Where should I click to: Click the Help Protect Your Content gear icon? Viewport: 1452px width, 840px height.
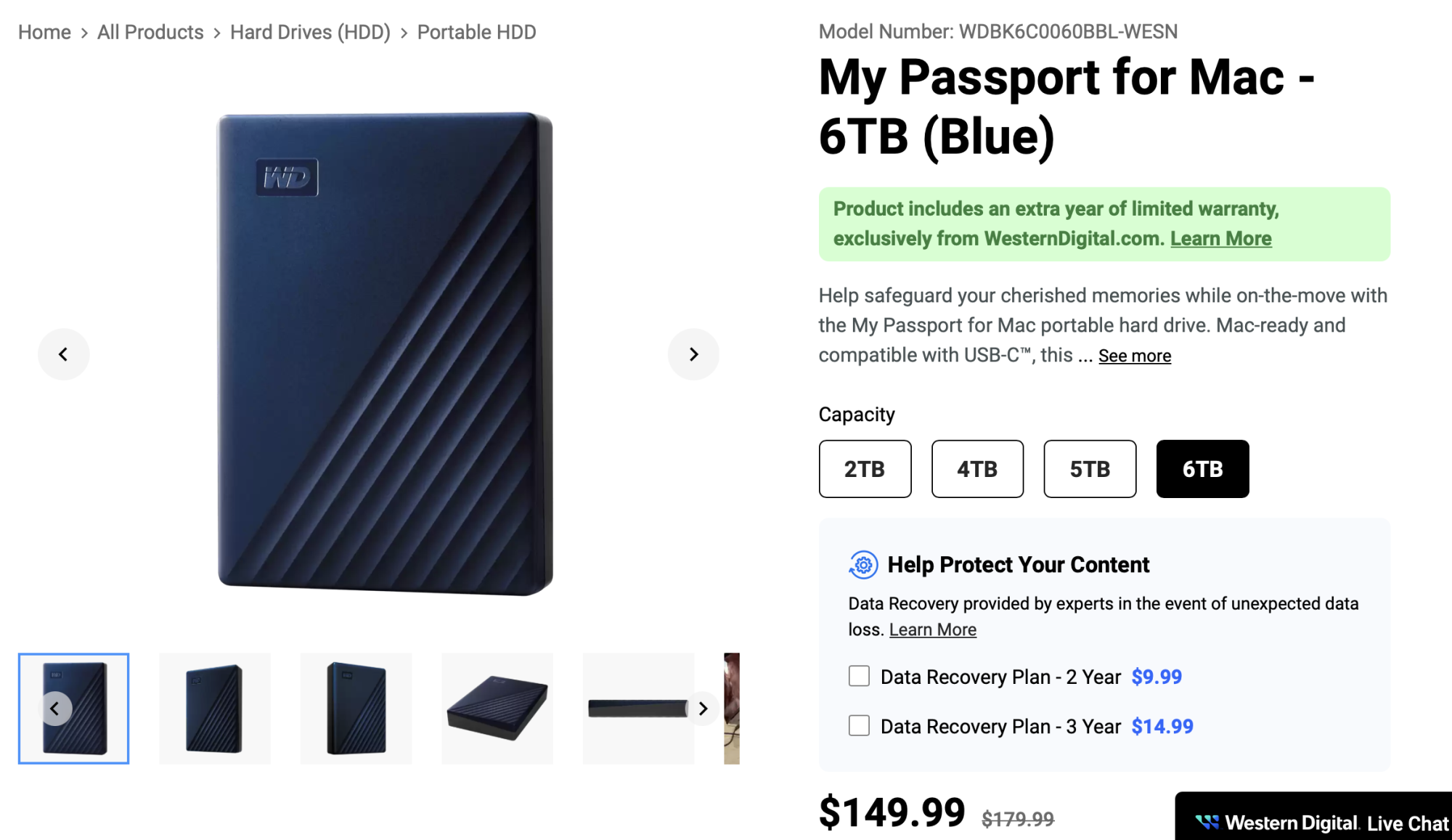863,565
